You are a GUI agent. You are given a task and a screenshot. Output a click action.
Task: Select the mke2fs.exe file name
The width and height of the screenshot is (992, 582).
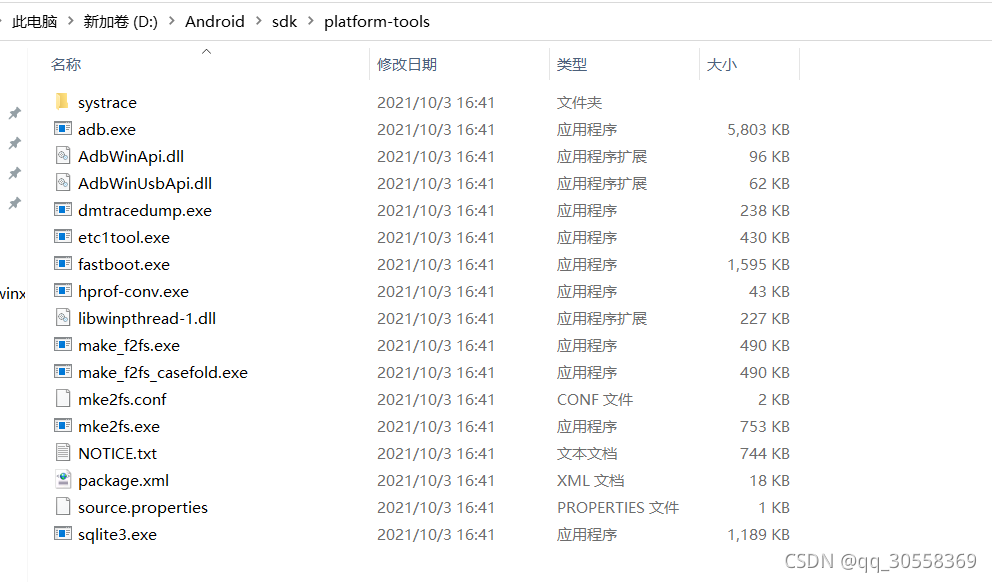(x=119, y=426)
